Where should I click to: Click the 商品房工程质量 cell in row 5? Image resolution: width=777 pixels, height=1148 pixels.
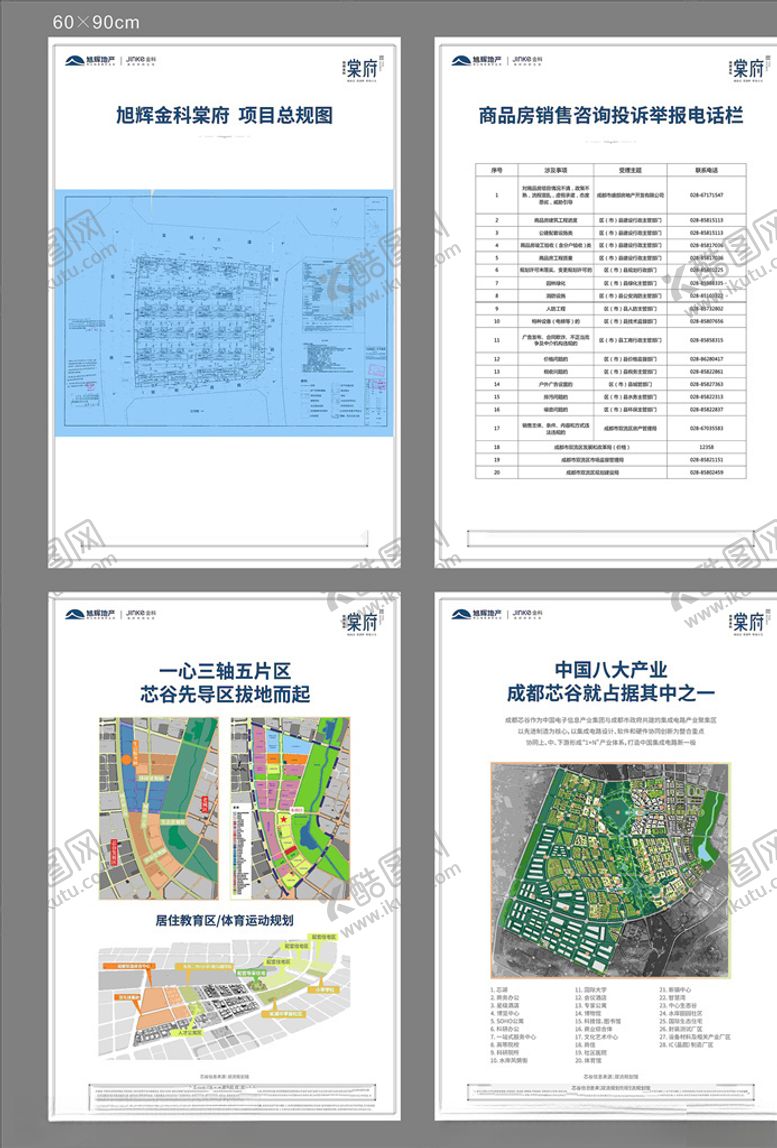point(556,258)
